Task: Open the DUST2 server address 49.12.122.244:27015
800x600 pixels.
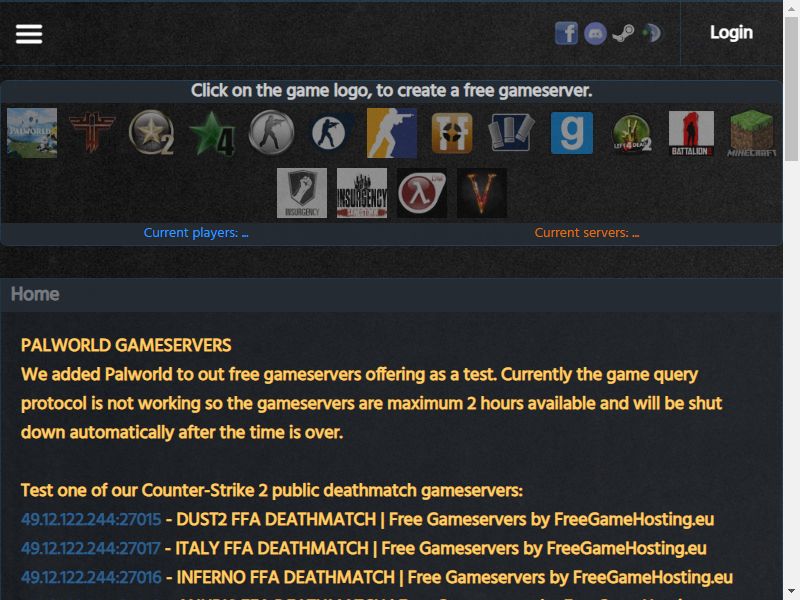Action: tap(91, 519)
